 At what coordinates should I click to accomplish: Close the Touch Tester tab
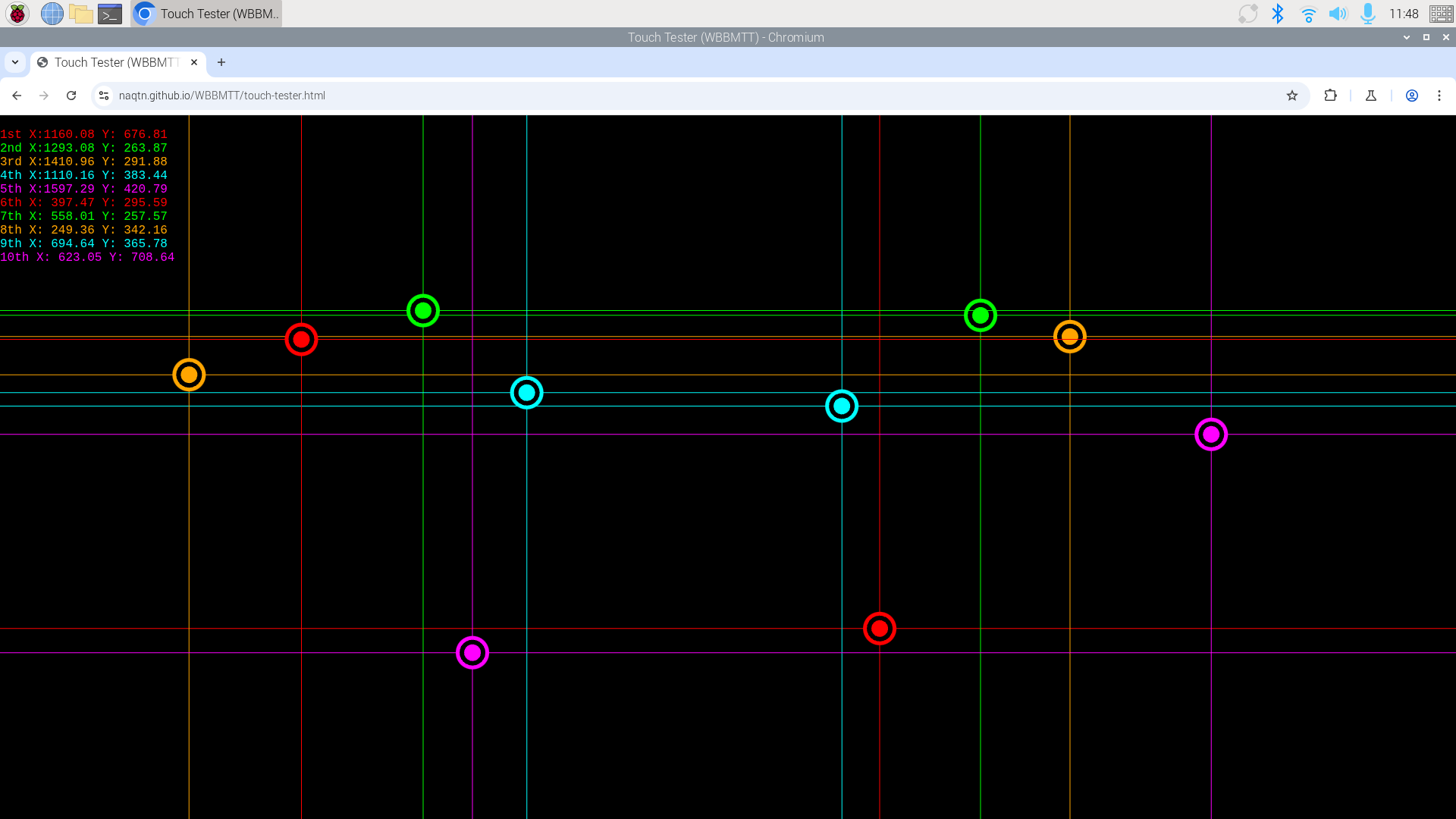coord(194,62)
